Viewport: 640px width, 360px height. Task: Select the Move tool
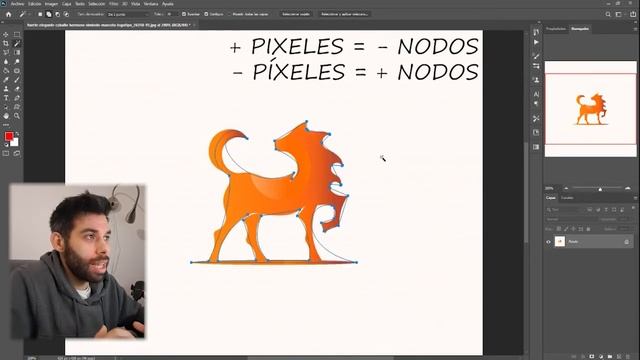[x=6, y=35]
